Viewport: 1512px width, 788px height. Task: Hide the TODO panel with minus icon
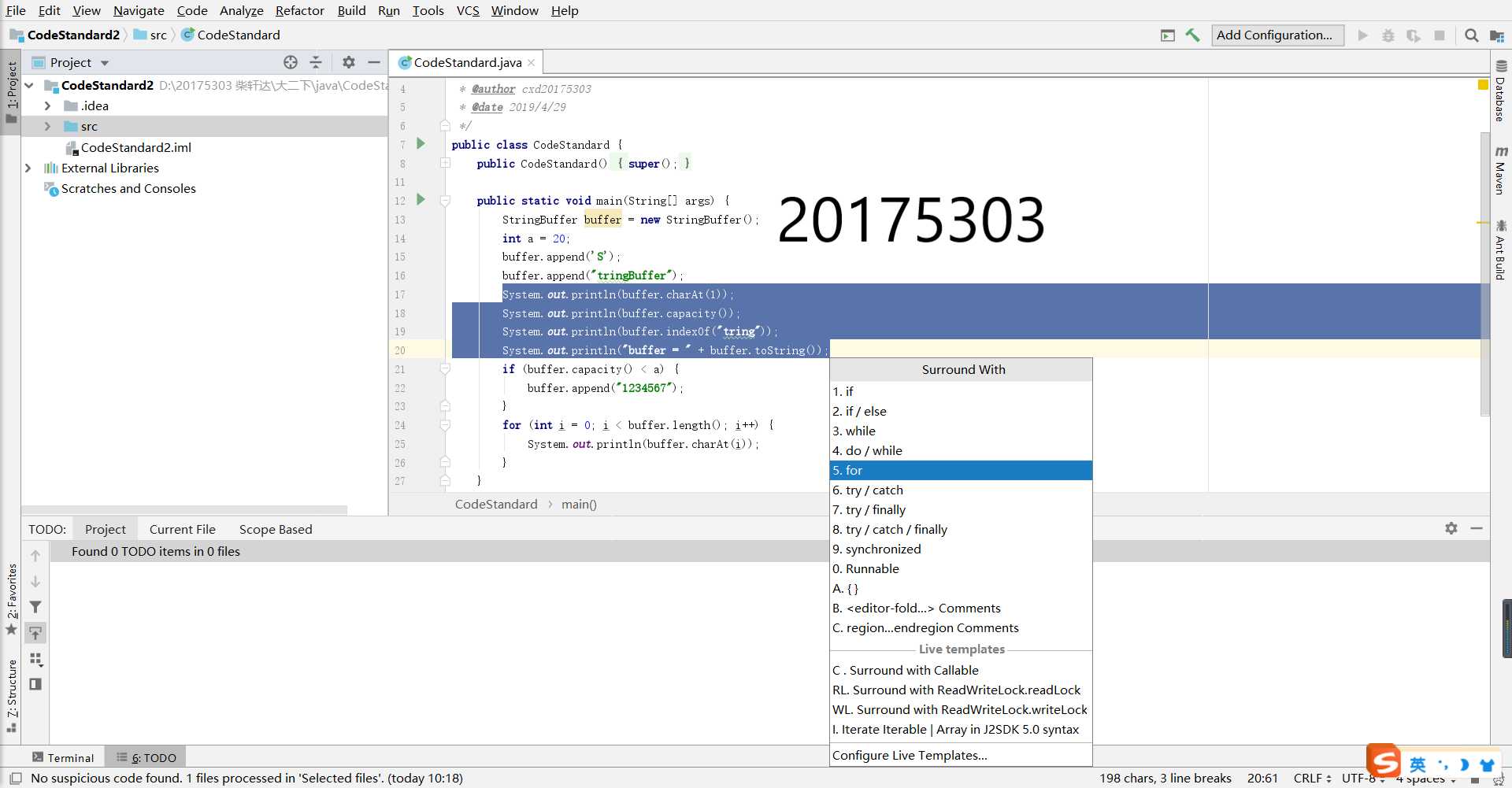pyautogui.click(x=1477, y=528)
